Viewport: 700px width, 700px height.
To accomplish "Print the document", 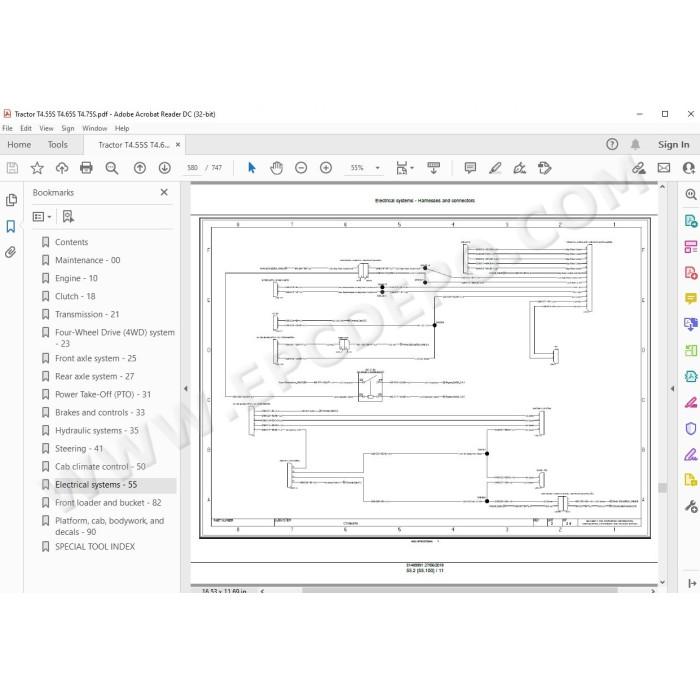I will click(x=86, y=168).
